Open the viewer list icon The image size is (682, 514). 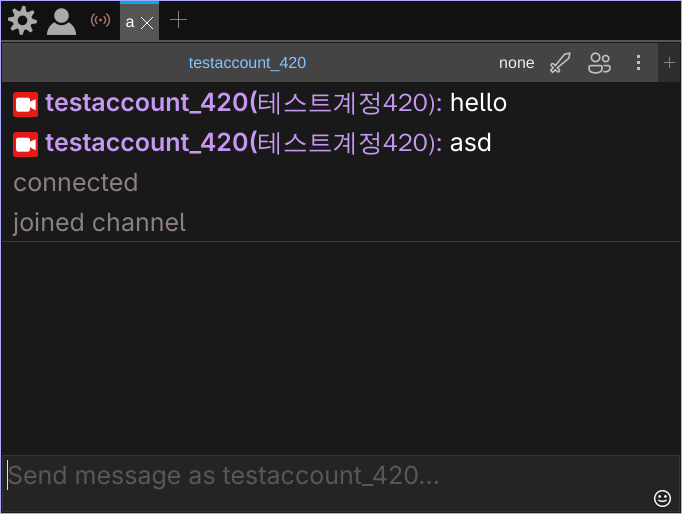point(600,63)
